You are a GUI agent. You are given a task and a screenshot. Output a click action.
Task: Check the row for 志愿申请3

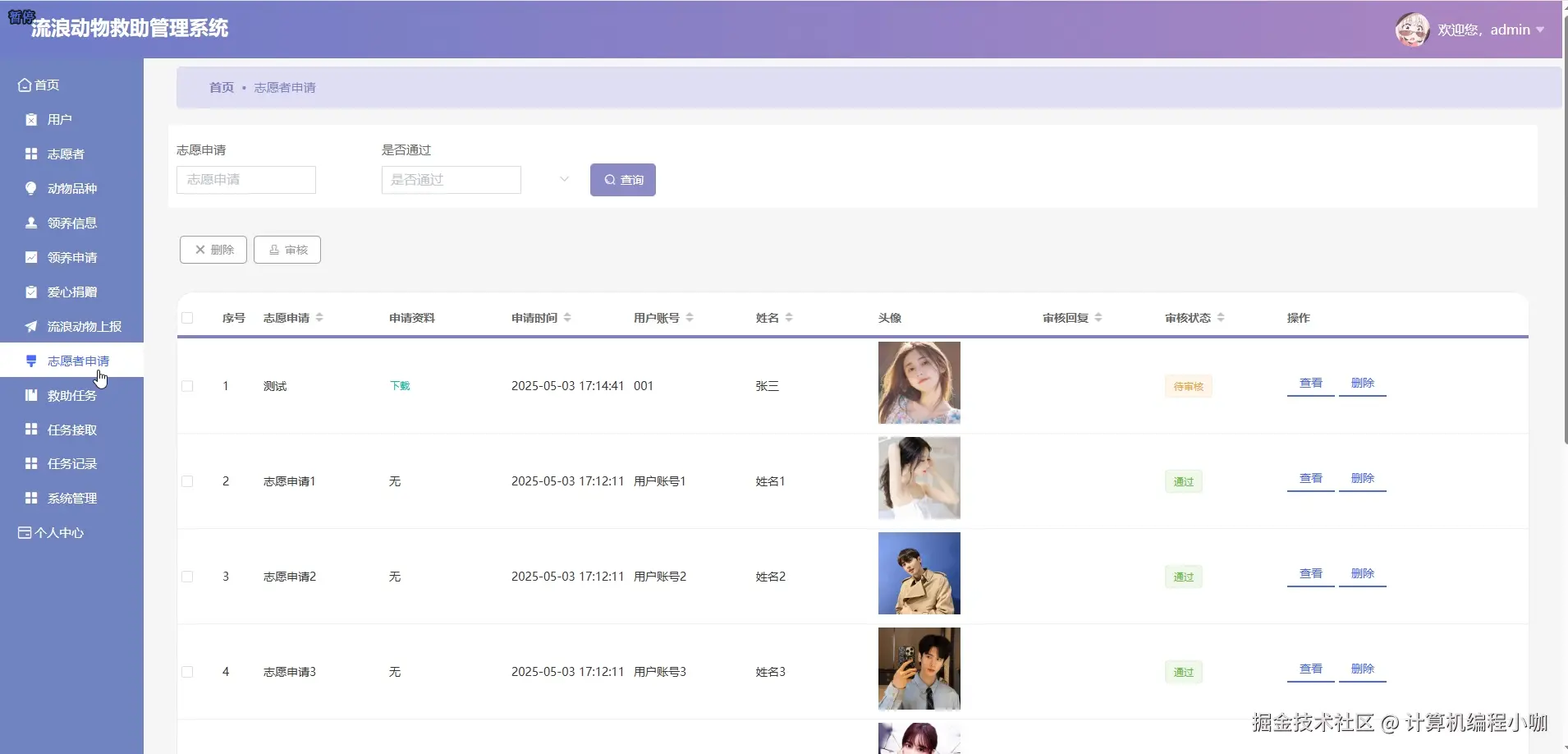tap(187, 672)
